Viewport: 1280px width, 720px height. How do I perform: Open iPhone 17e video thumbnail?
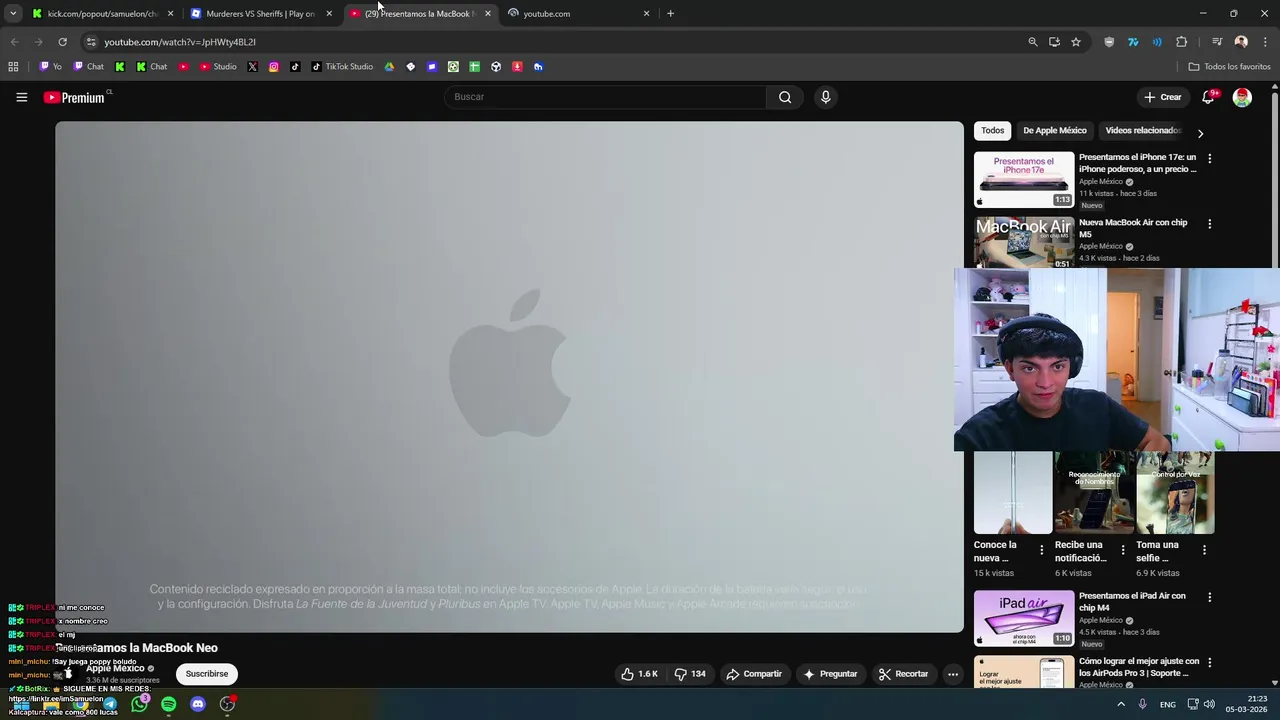[1024, 179]
